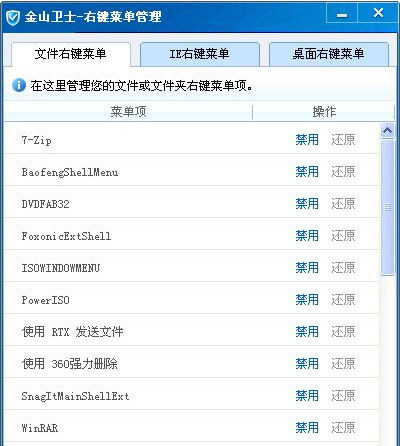This screenshot has width=400, height=446.
Task: Click the vertical scrollbar thumb
Action: pos(387,207)
